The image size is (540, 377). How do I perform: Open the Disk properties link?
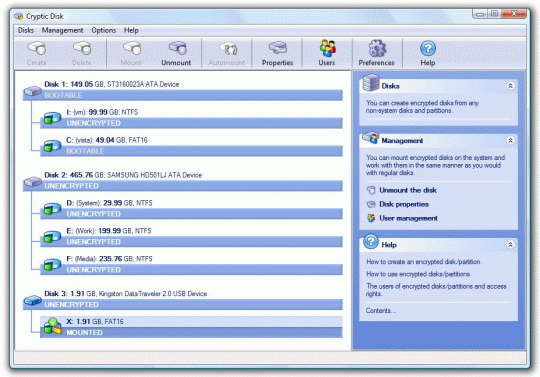pyautogui.click(x=404, y=204)
